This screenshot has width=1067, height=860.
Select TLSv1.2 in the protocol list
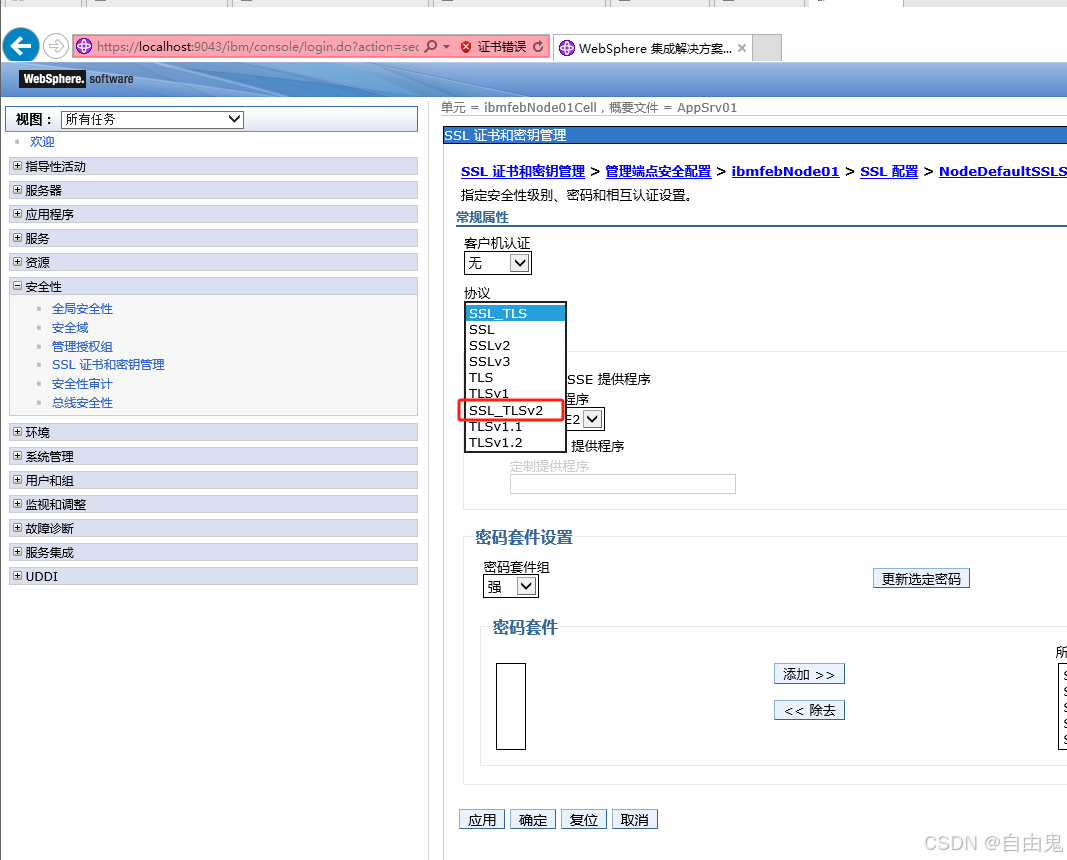point(515,442)
